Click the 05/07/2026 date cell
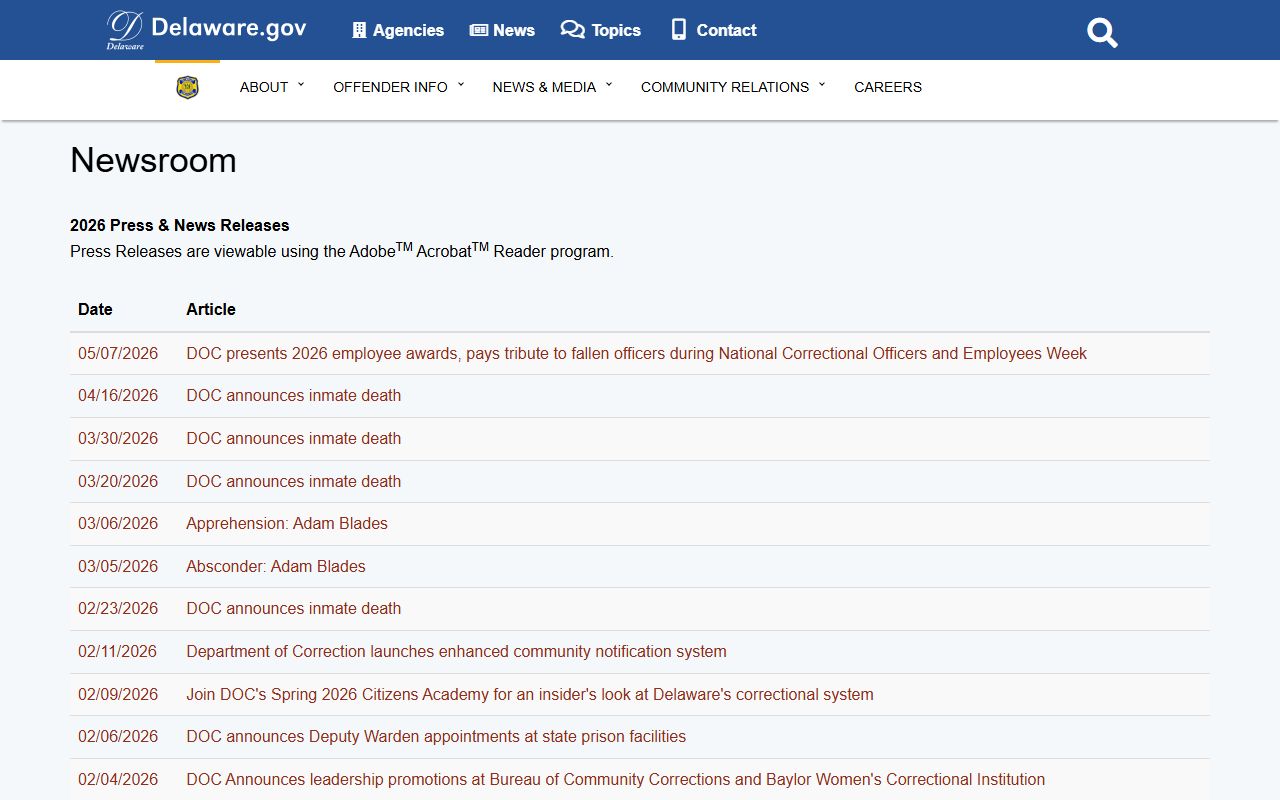Image resolution: width=1280 pixels, height=800 pixels. tap(118, 353)
